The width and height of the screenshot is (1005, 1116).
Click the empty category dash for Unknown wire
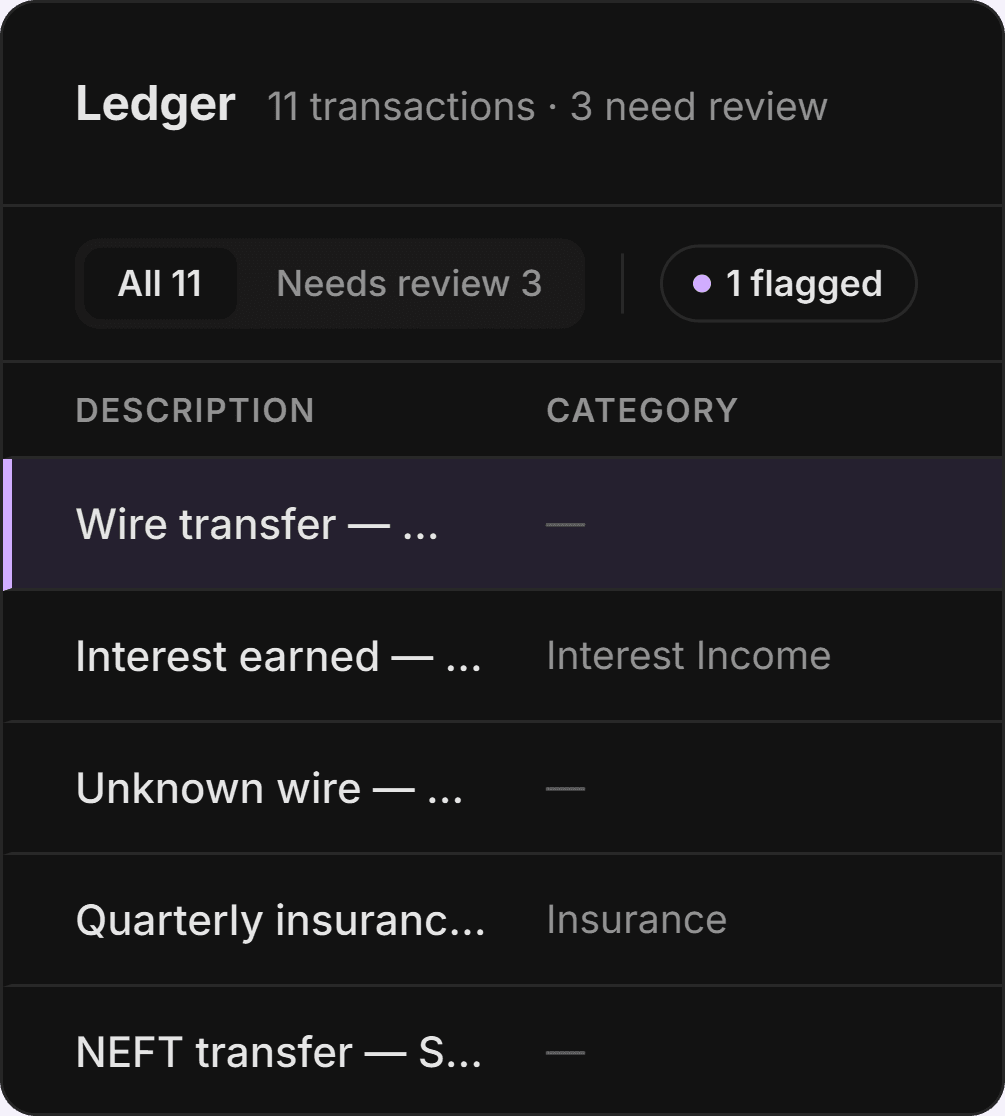click(x=565, y=789)
